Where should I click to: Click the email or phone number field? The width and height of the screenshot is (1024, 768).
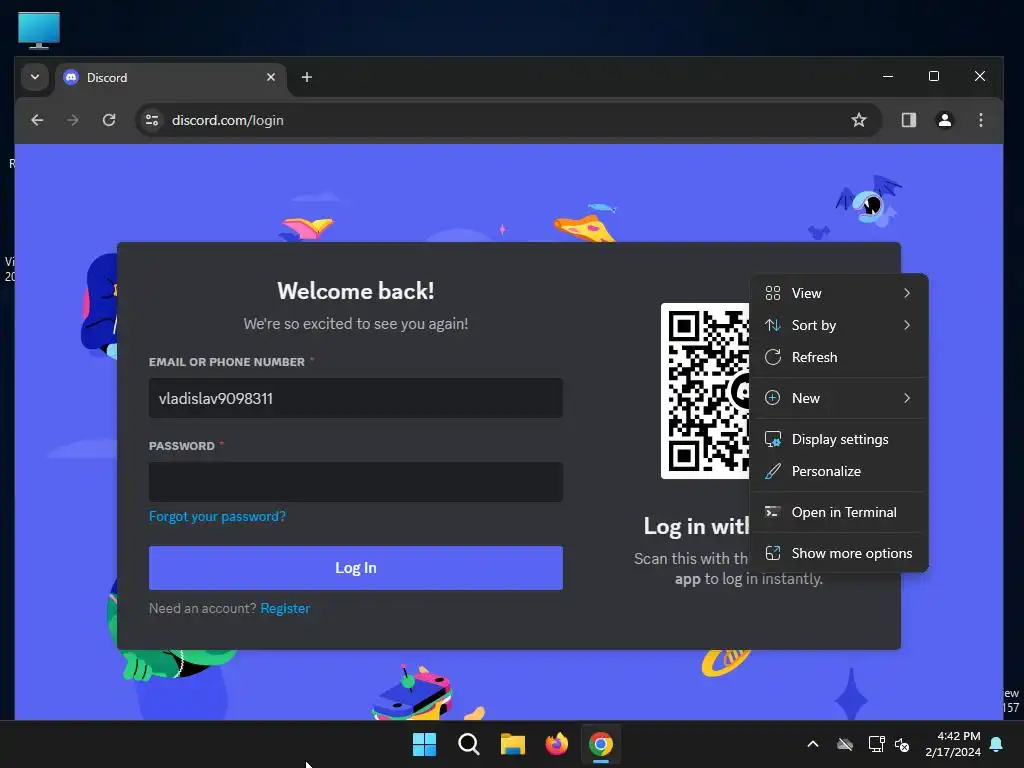[356, 398]
